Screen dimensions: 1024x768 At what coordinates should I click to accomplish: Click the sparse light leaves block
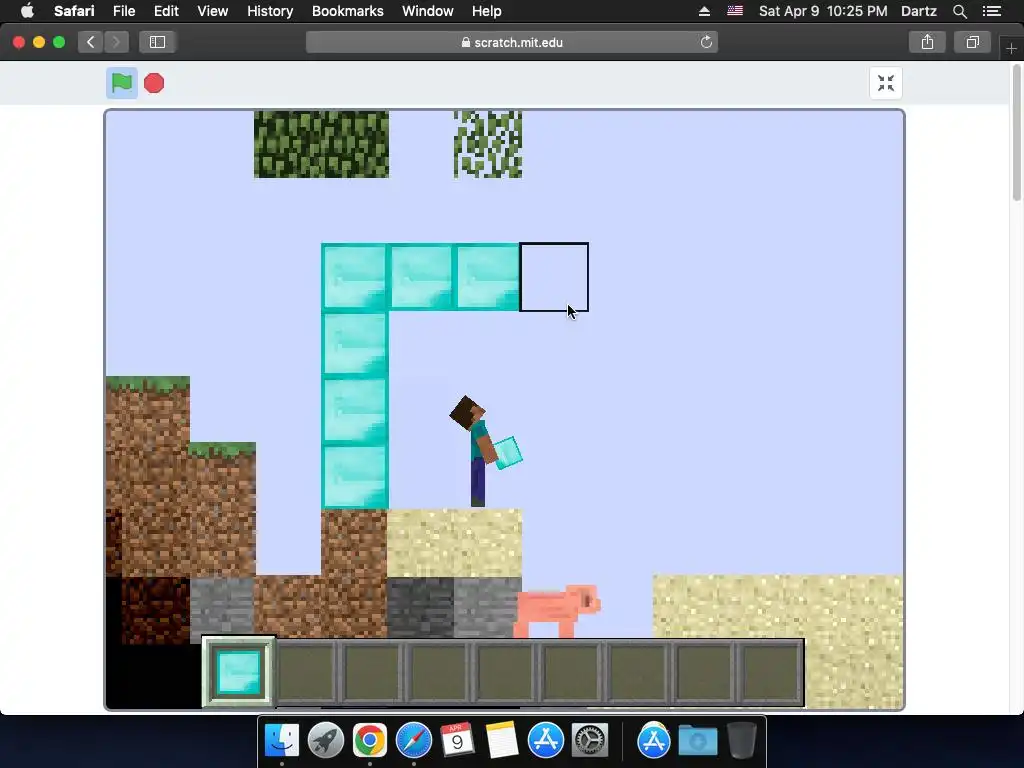tap(488, 144)
